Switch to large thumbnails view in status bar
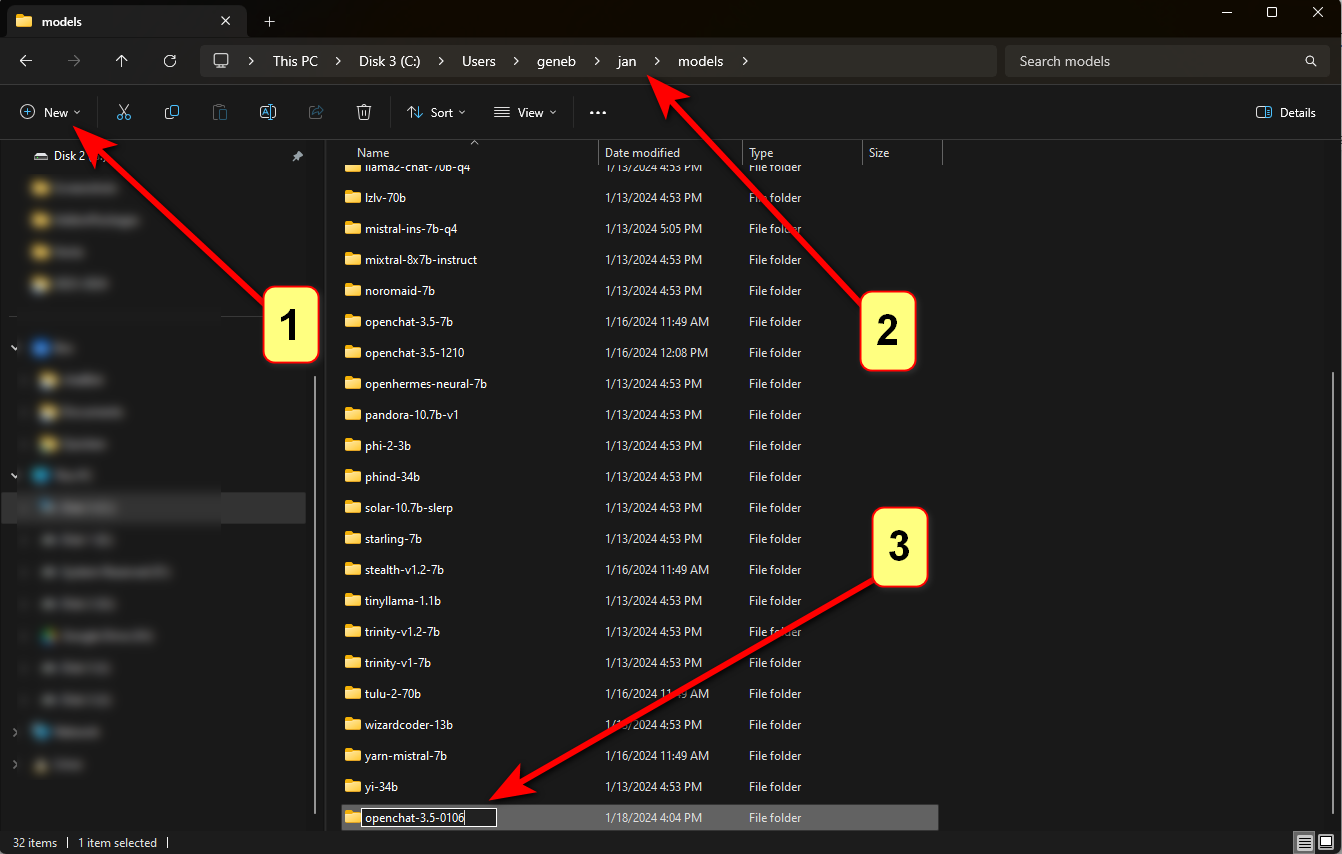The height and width of the screenshot is (854, 1342). 1325,842
